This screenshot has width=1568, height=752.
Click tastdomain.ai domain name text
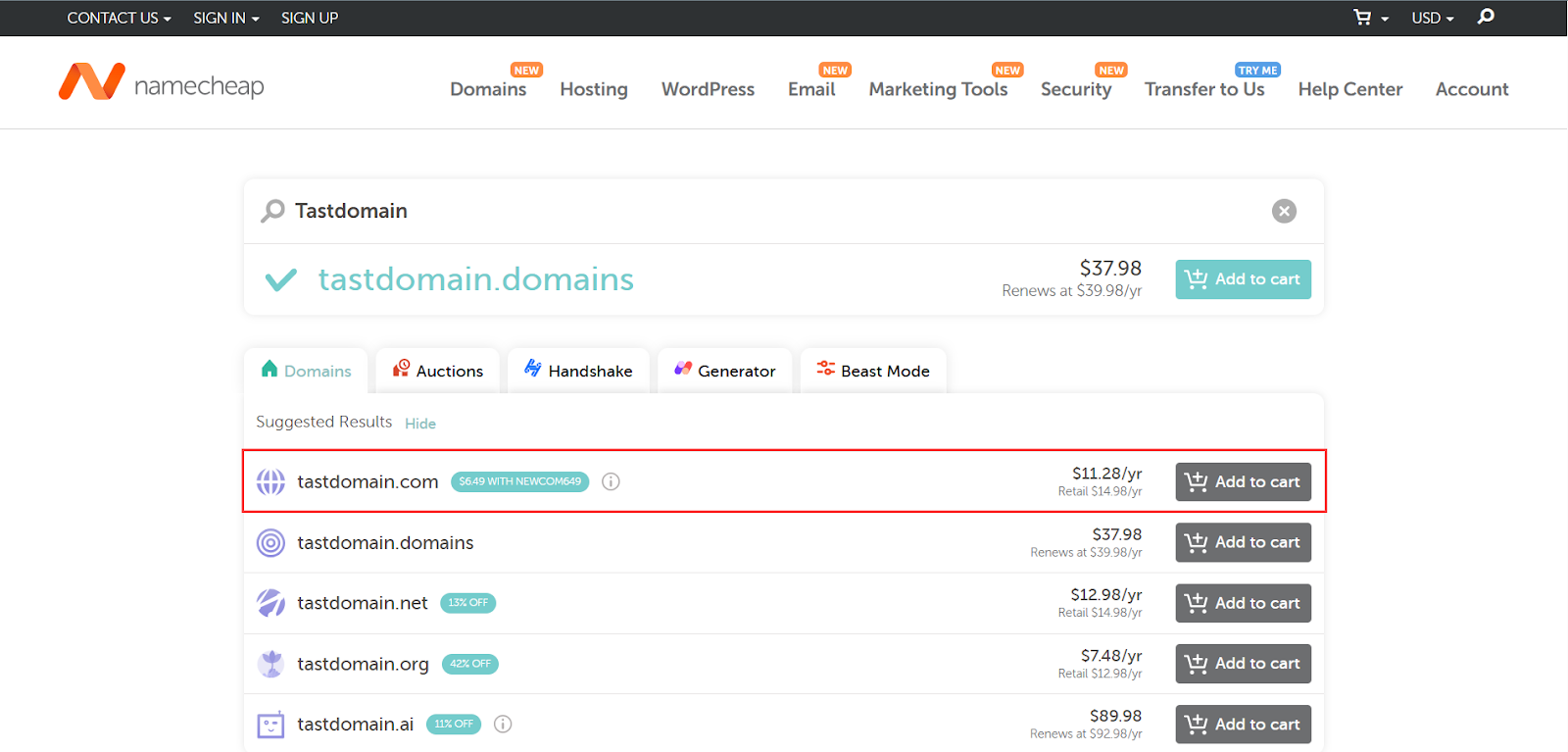click(356, 725)
